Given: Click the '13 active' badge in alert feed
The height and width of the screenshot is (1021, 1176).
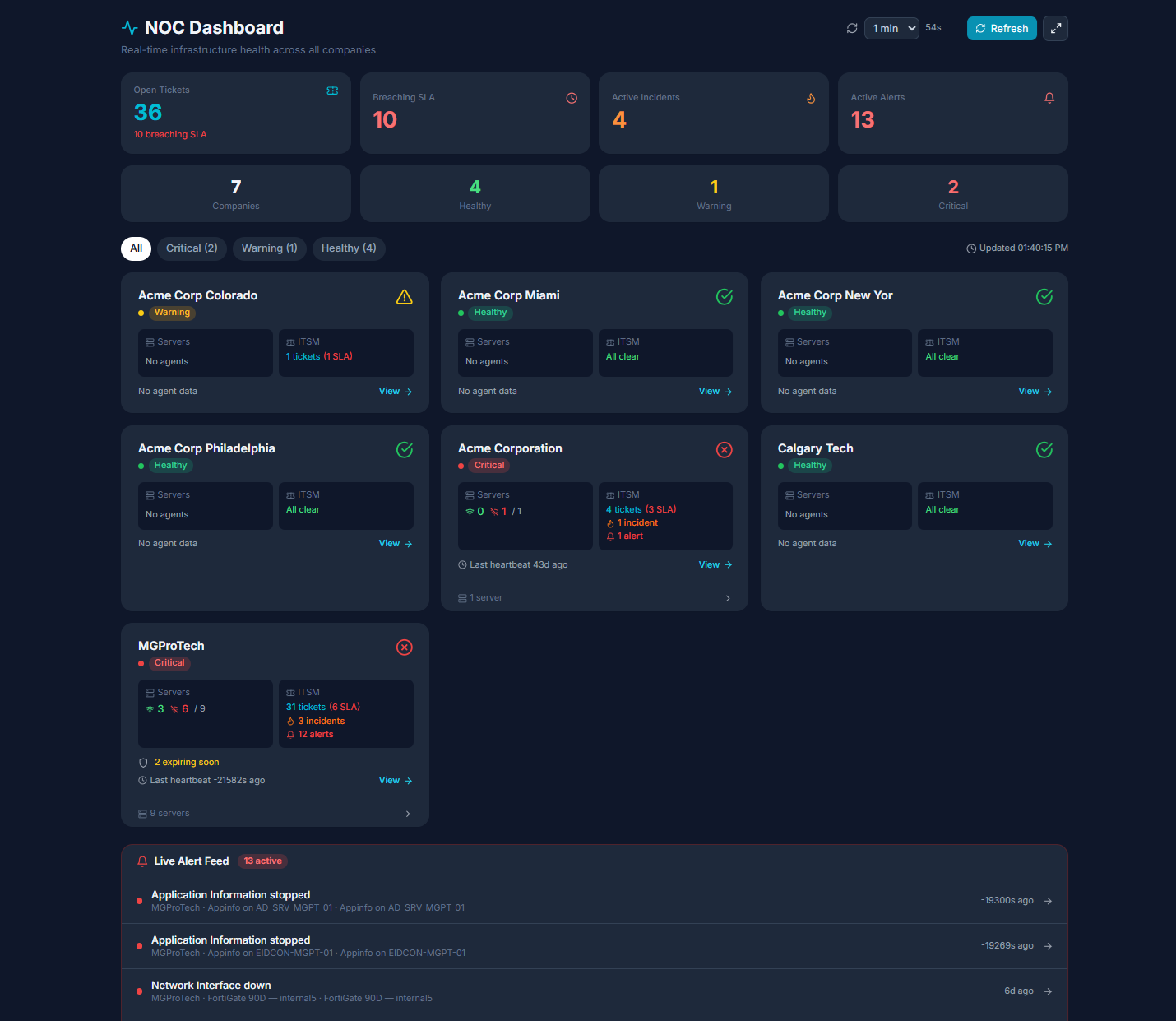Looking at the screenshot, I should pyautogui.click(x=262, y=861).
